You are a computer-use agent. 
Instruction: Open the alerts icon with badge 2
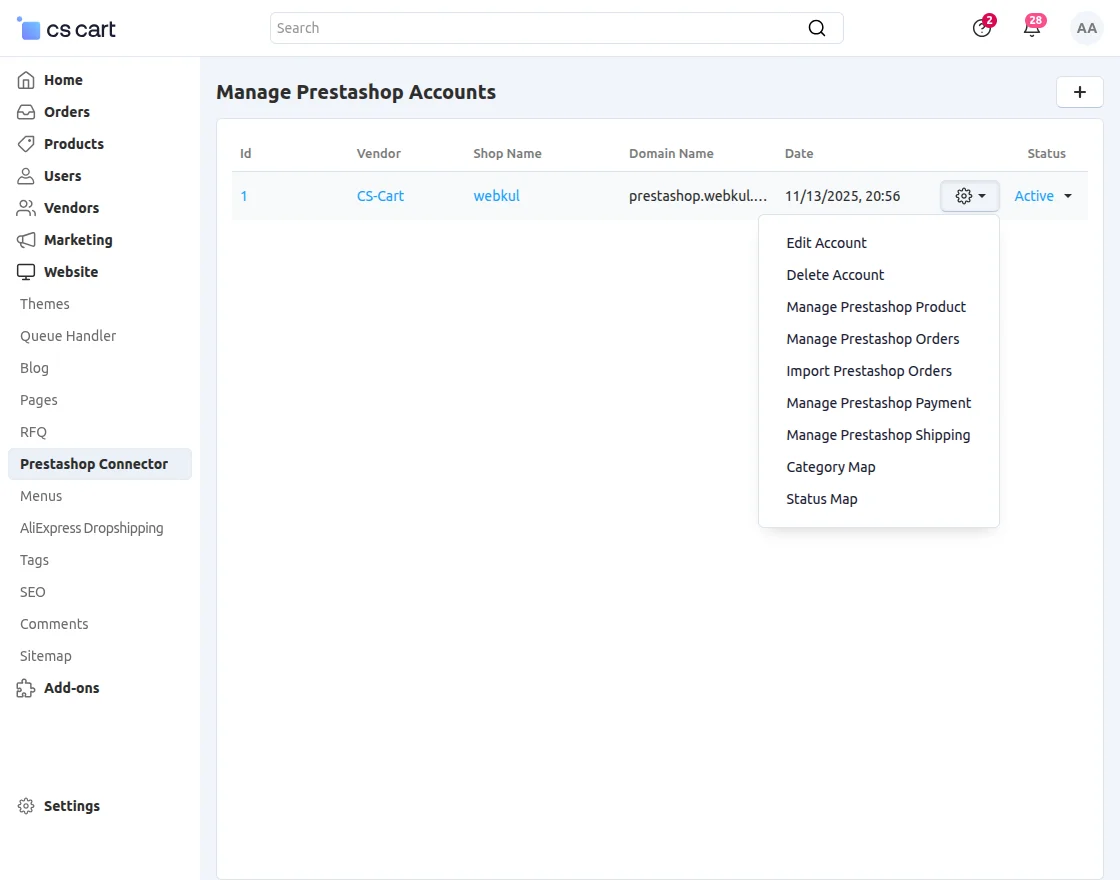pos(981,28)
